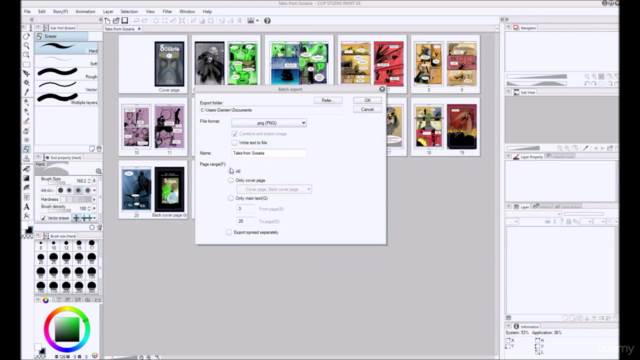
Task: Click the Name input field in Batch export
Action: (269, 153)
